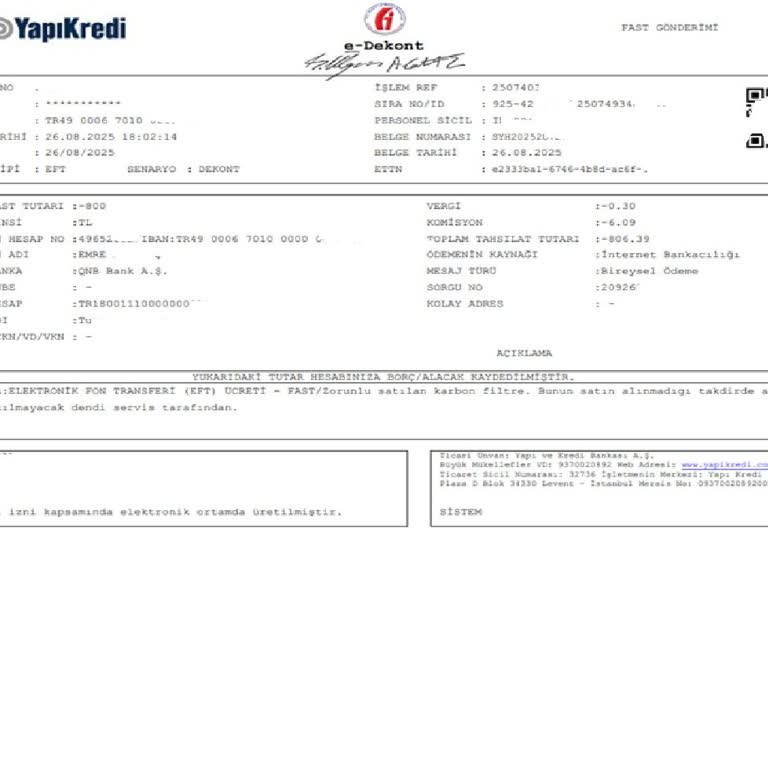The height and width of the screenshot is (768, 768).
Task: Click the IBAN:TR49 0006 7010 0000 text
Action: [225, 239]
